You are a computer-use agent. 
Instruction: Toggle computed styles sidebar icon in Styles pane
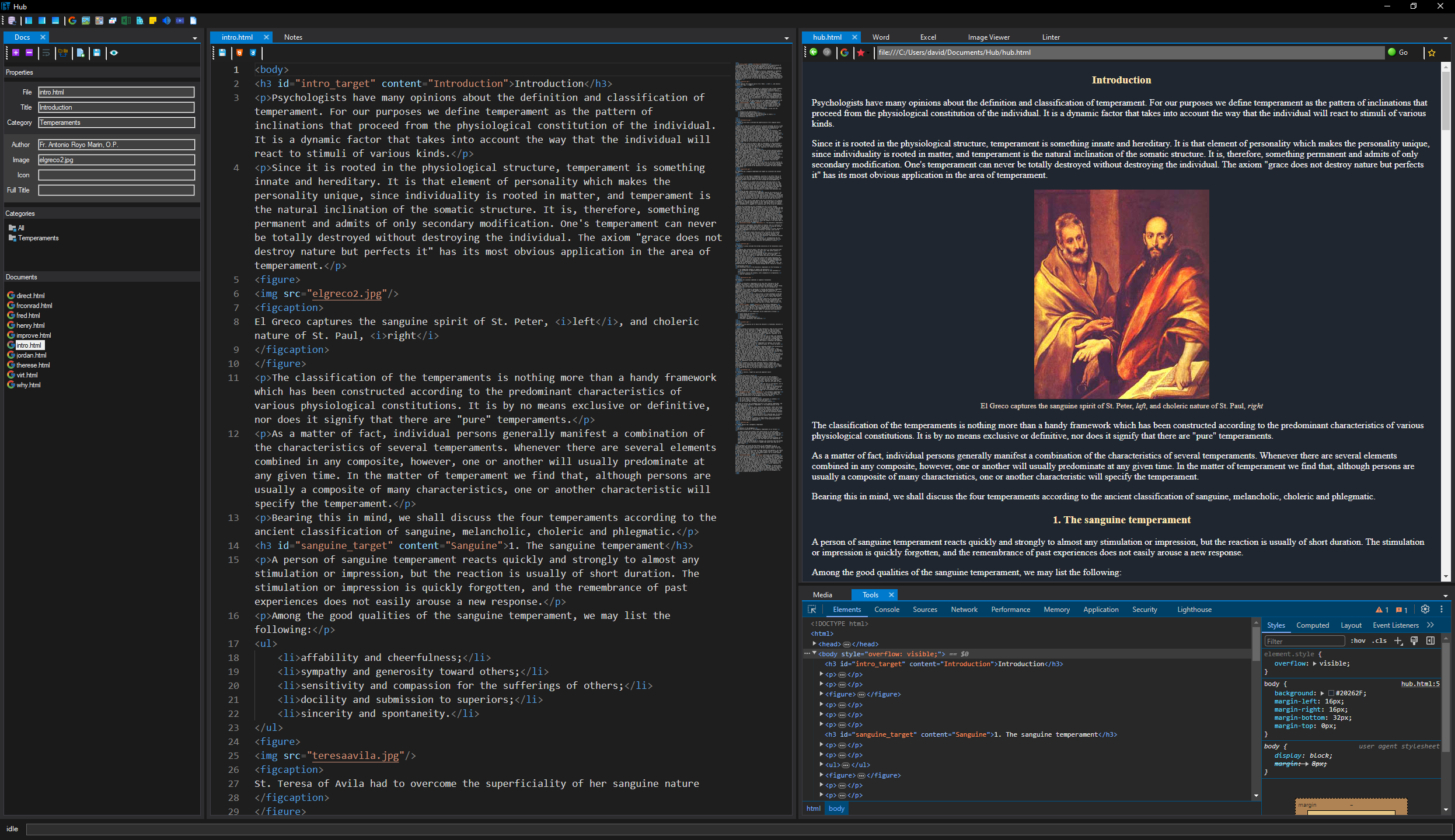point(1430,640)
